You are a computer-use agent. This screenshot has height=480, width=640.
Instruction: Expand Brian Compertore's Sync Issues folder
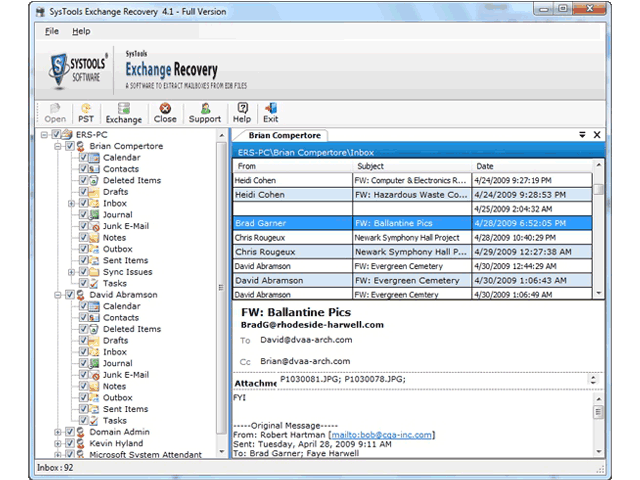[71, 272]
